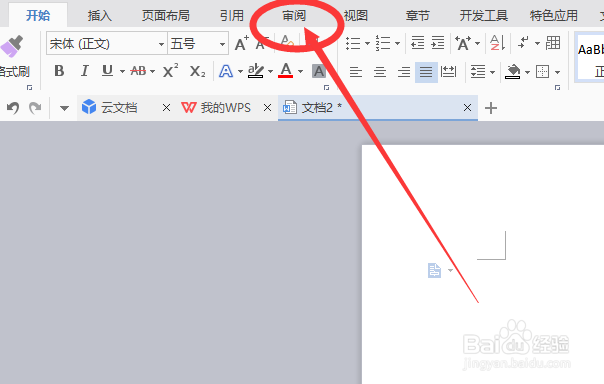Viewport: 604px width, 384px height.
Task: Open the font name combo box 宋体 (正文)
Action: click(107, 44)
